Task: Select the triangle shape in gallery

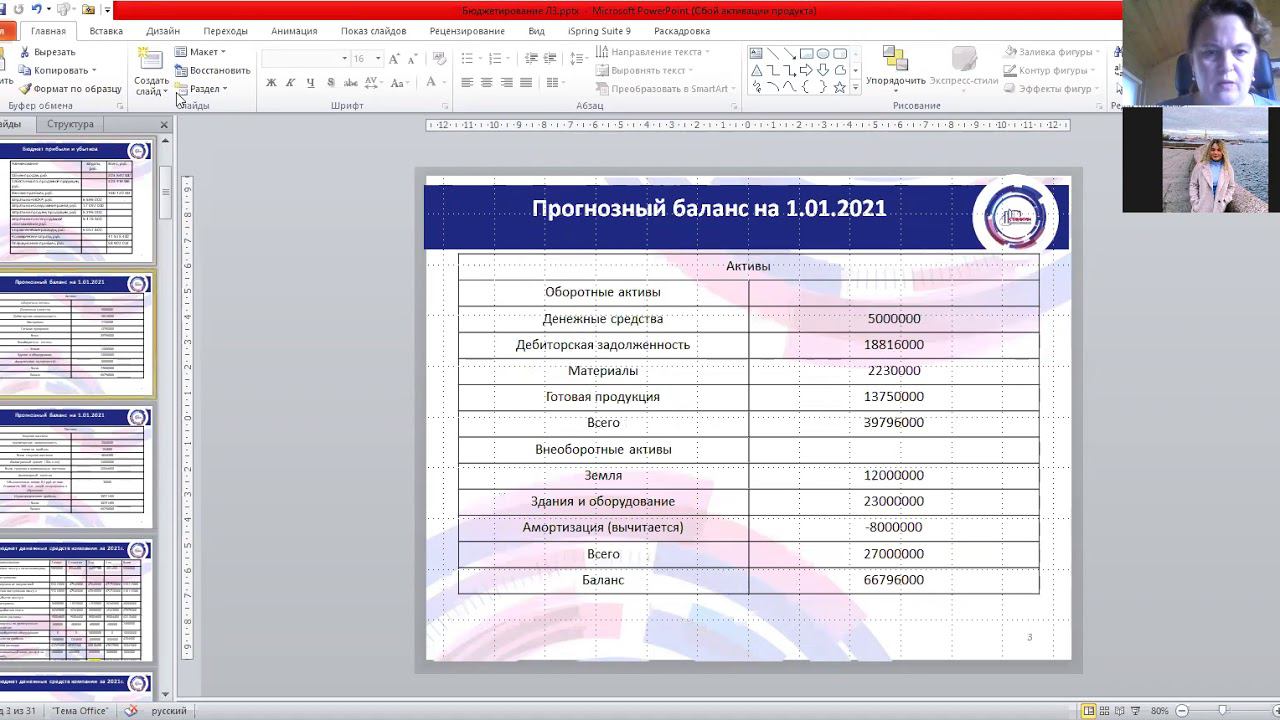Action: 756,70
